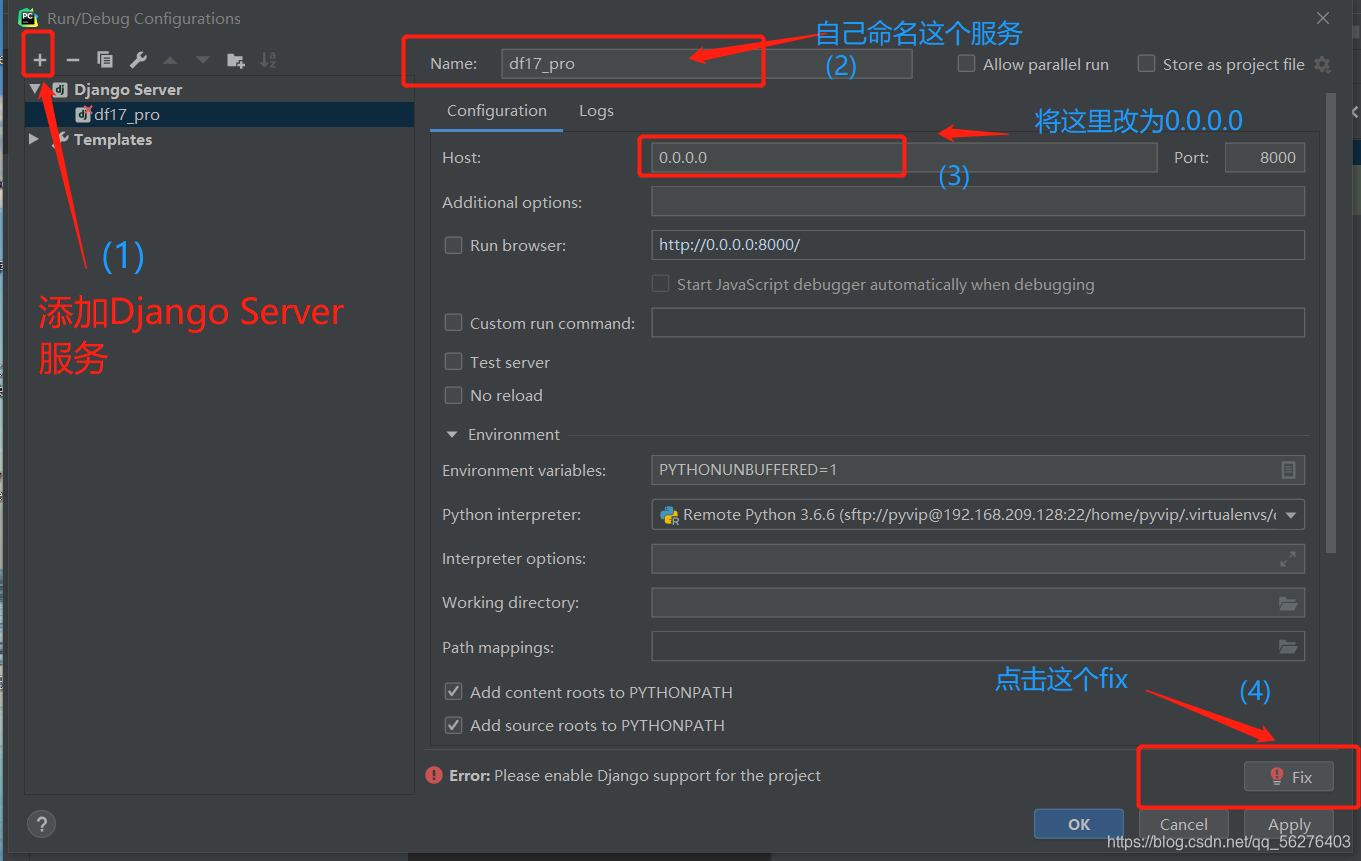The image size is (1361, 861).
Task: Click the Port field showing 8000
Action: (x=1265, y=157)
